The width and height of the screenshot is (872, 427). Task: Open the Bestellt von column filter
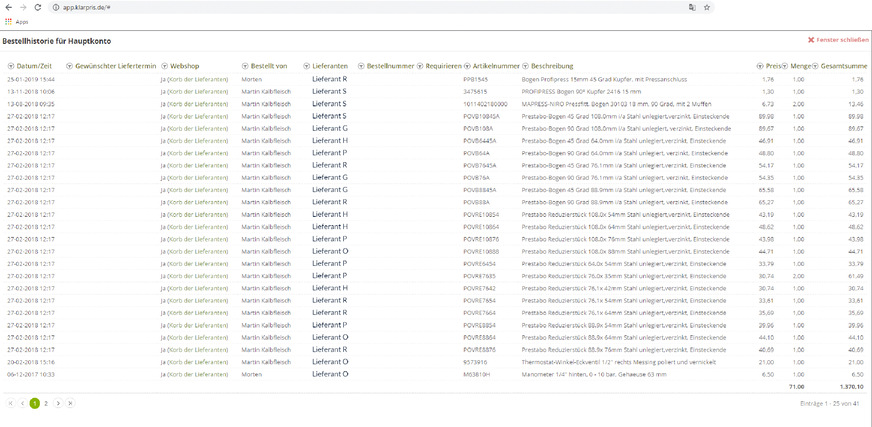pos(245,66)
